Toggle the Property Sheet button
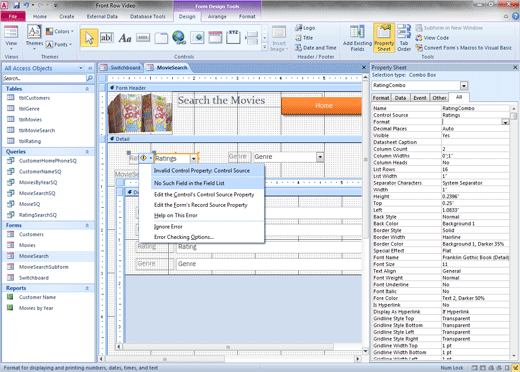 pos(384,38)
